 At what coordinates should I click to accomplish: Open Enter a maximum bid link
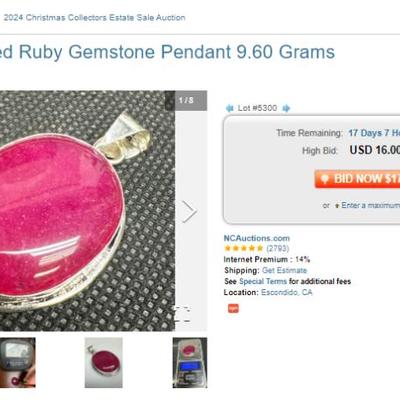coord(371,205)
